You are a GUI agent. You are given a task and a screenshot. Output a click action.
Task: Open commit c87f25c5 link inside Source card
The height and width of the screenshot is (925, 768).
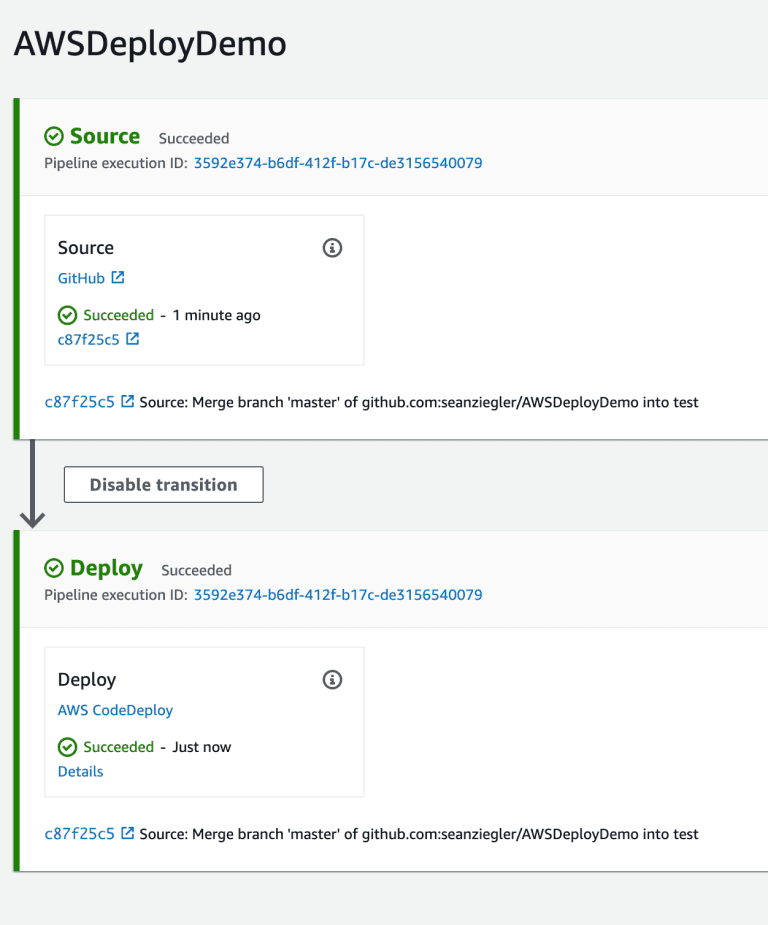(x=88, y=340)
